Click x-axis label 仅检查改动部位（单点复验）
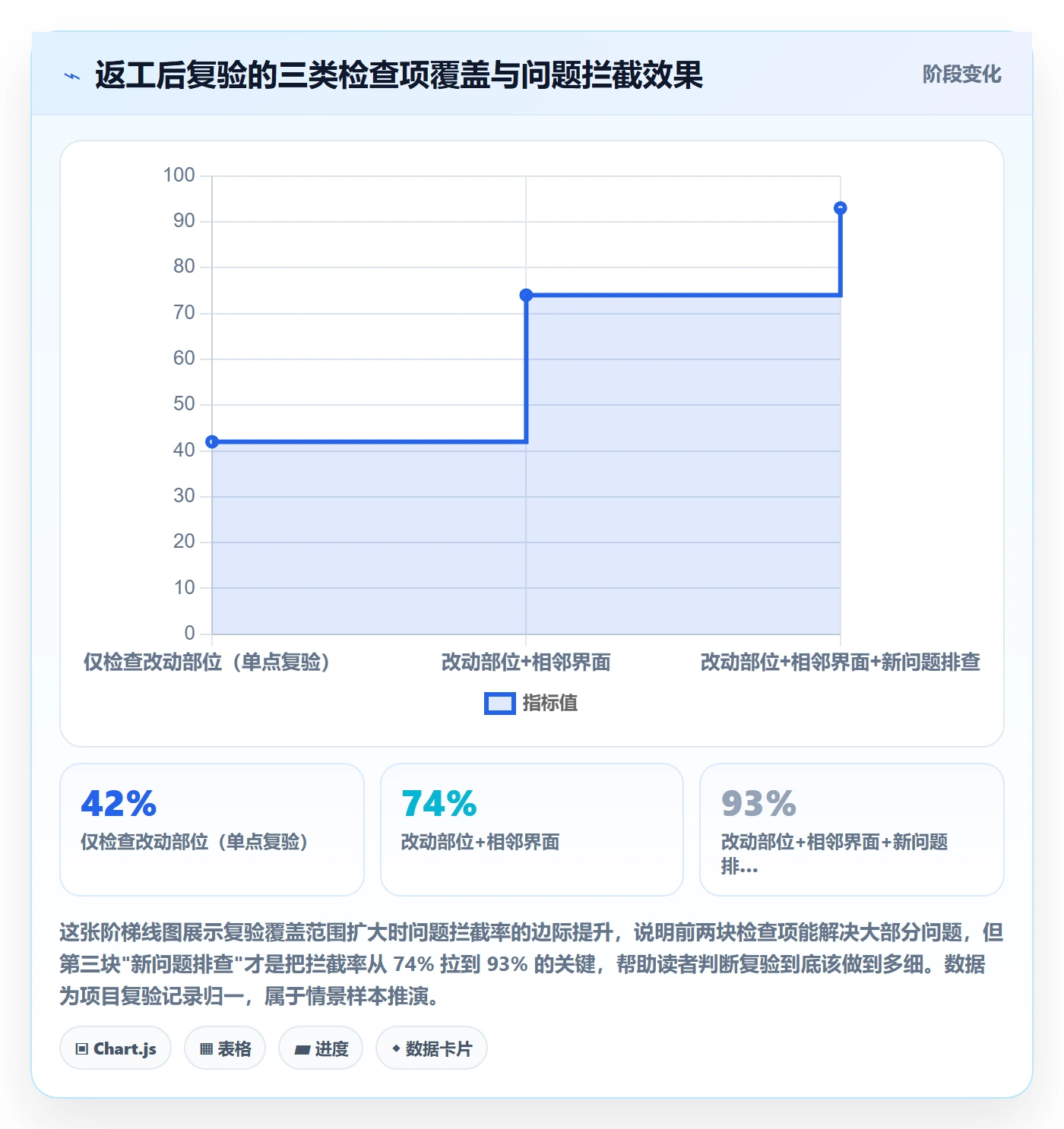 pos(207,663)
